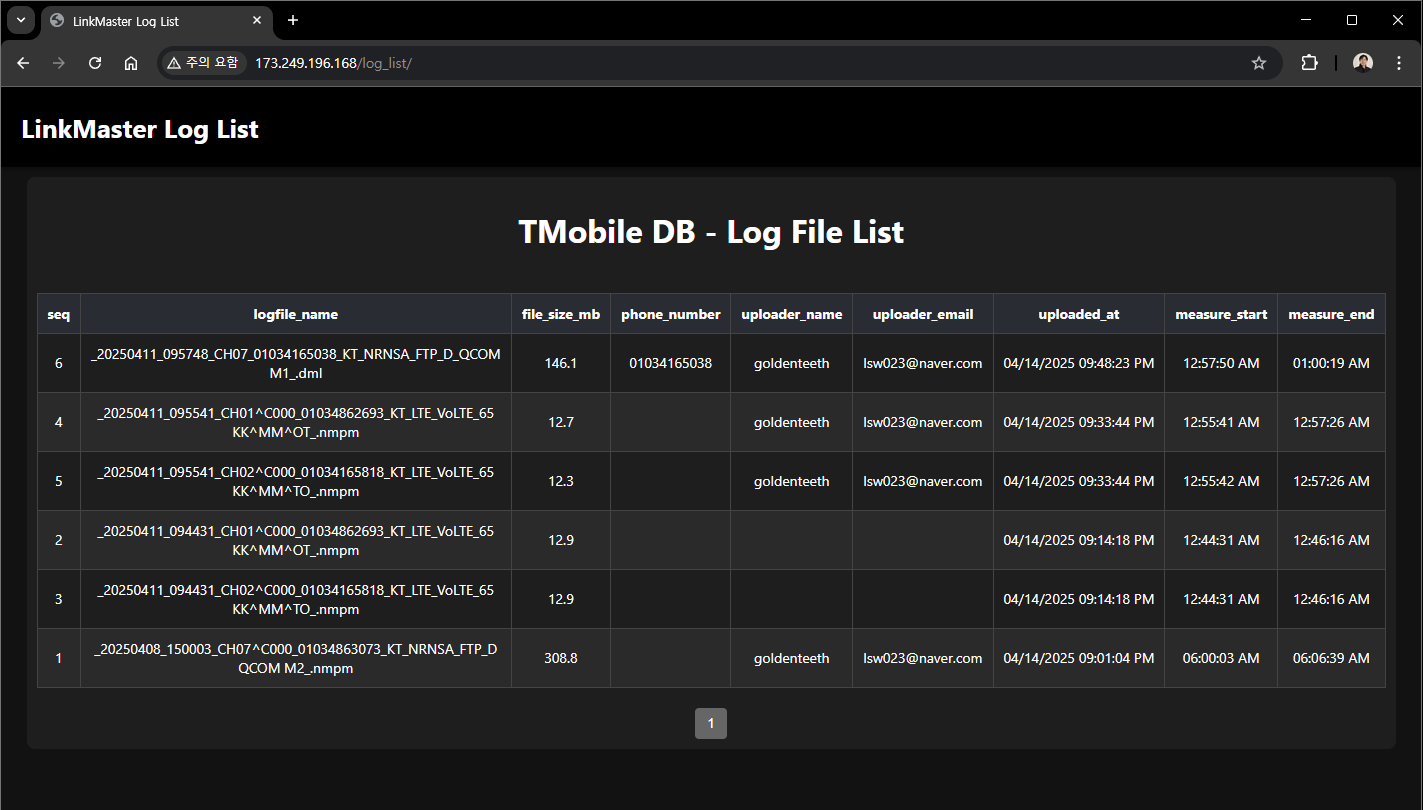
Task: Go to the browser home page
Action: pos(131,63)
